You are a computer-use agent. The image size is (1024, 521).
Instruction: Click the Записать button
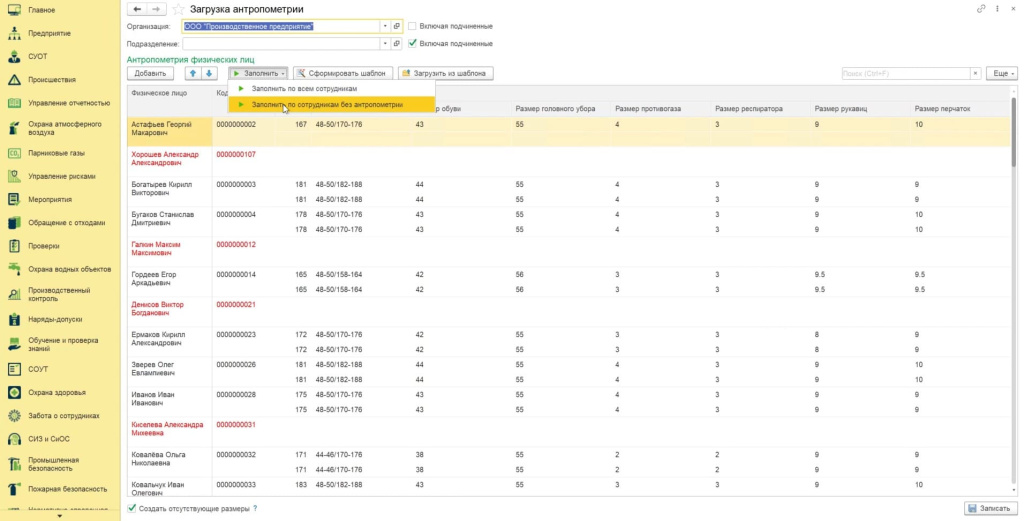coord(990,508)
